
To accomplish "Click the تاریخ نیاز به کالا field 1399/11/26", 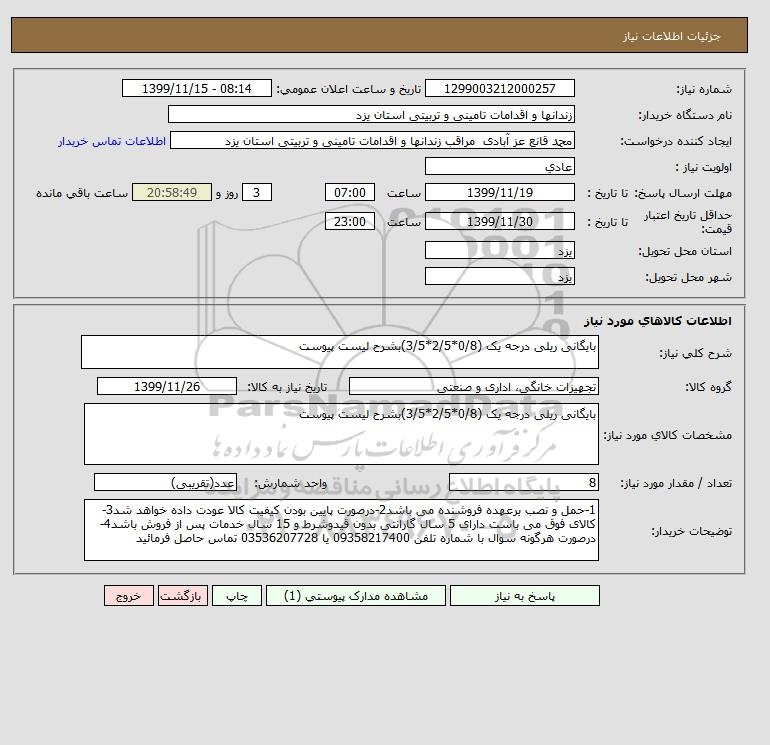I will point(167,386).
